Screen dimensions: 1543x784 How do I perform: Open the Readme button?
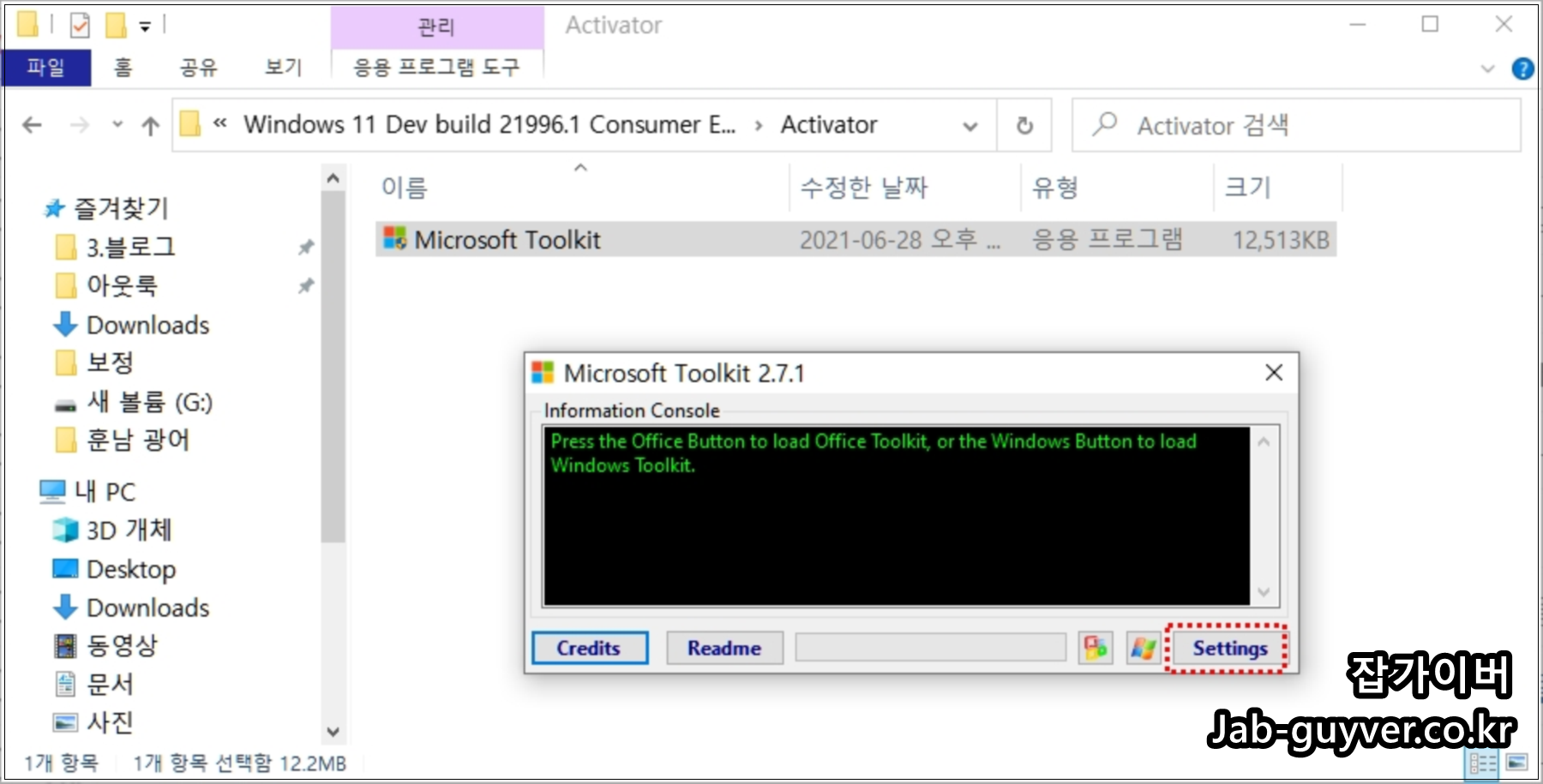(724, 648)
